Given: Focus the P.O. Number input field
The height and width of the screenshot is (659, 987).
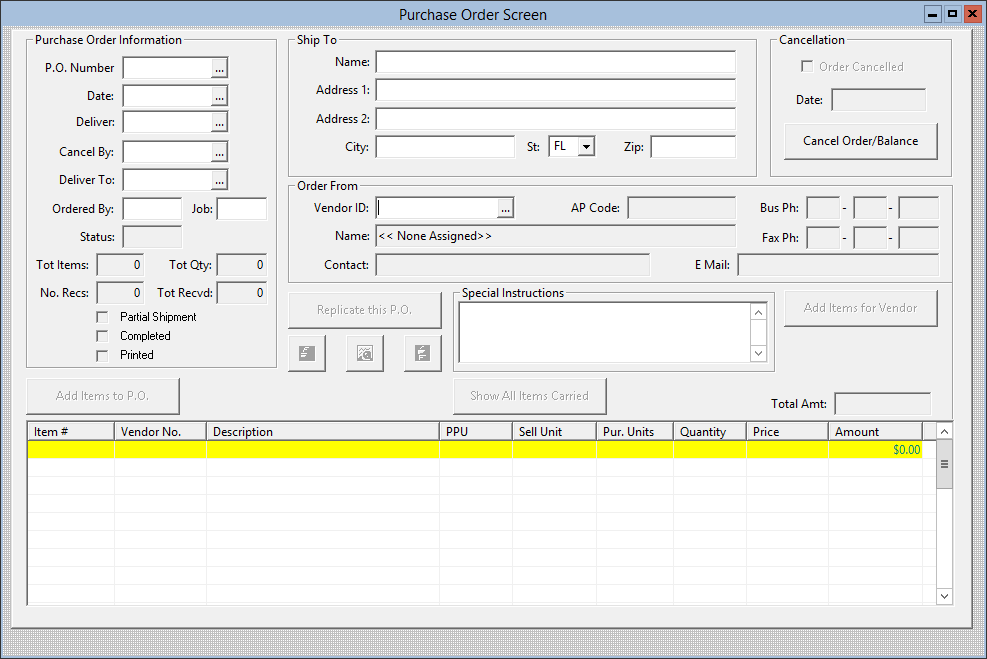Looking at the screenshot, I should pyautogui.click(x=167, y=68).
